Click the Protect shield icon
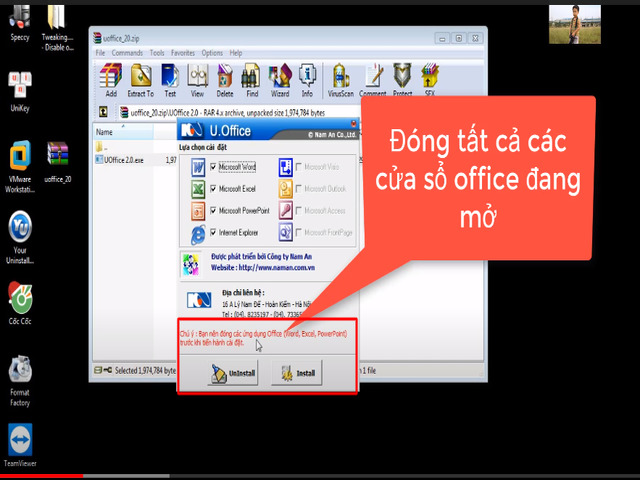This screenshot has height=480, width=640. [x=402, y=80]
